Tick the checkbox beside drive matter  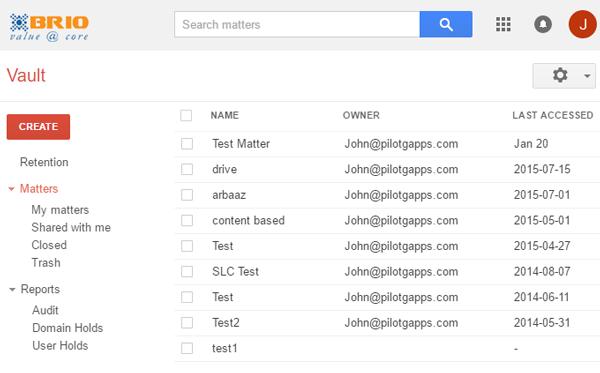coord(187,169)
